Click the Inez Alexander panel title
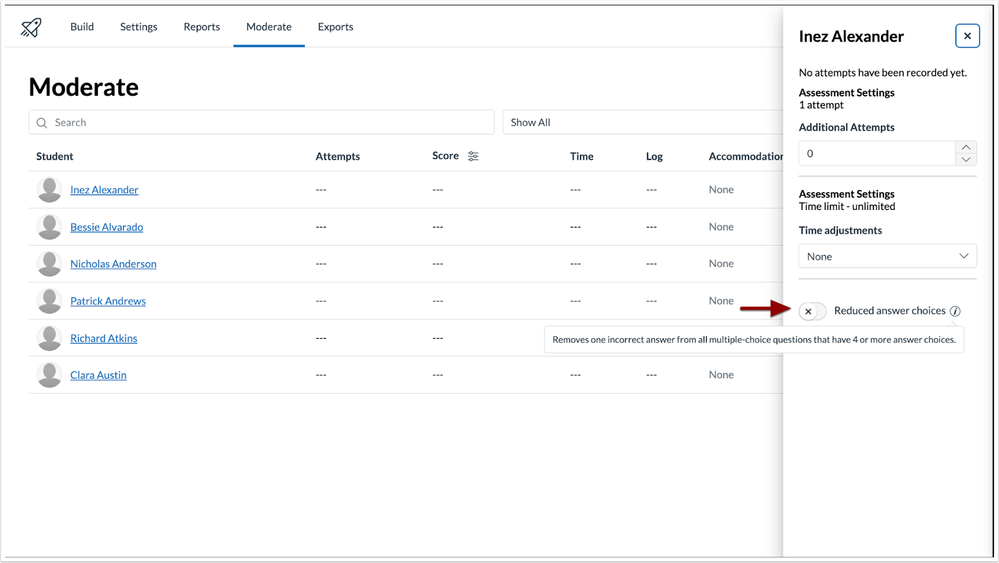Image resolution: width=999 pixels, height=563 pixels. [x=851, y=36]
